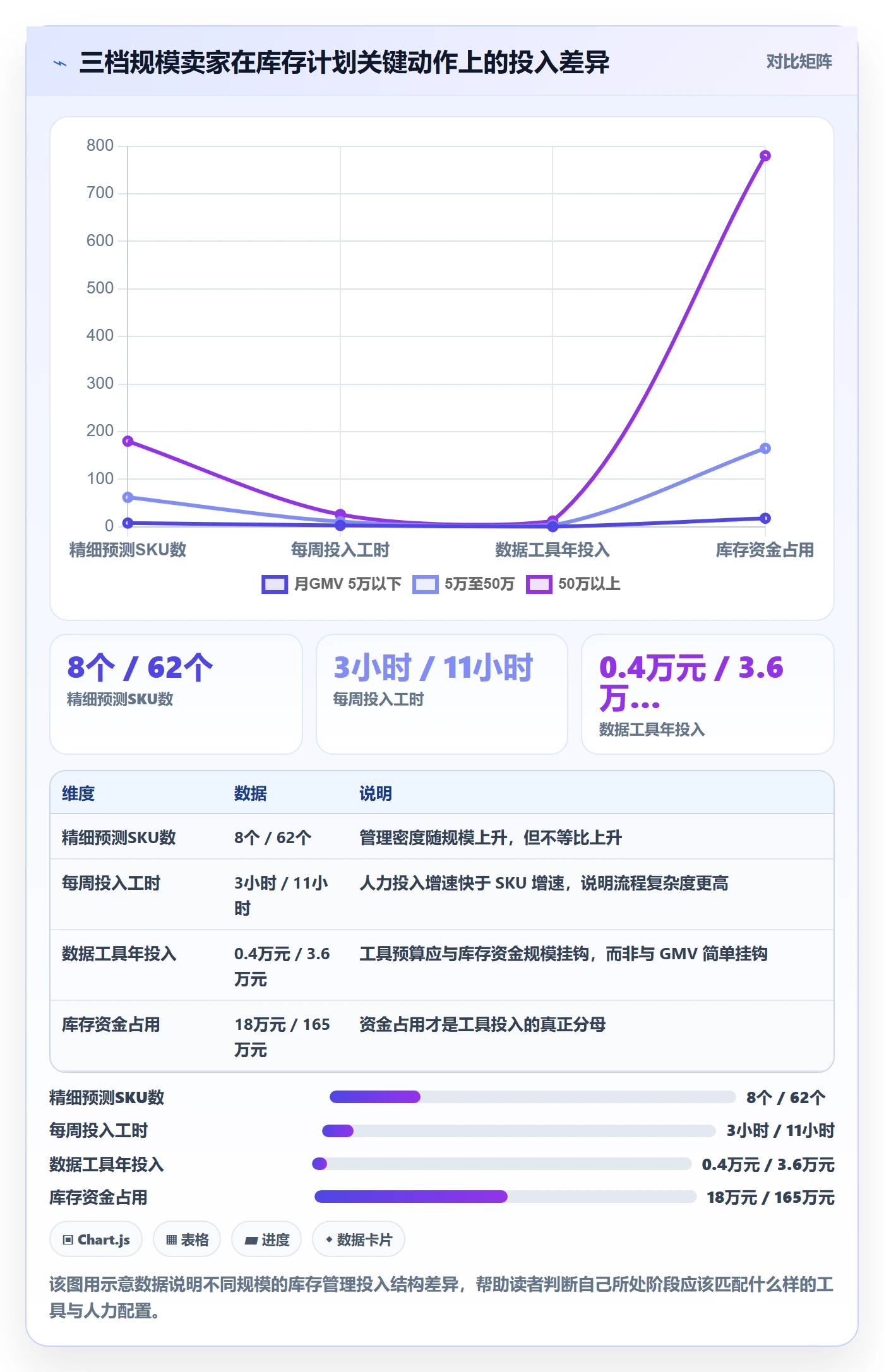Click the 50万以上 point at 精细预测SKU数
This screenshot has height=1372, width=884.
pos(128,441)
